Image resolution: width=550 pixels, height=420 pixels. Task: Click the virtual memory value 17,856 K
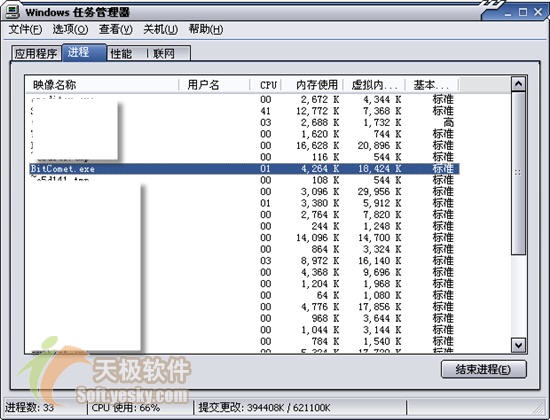(x=380, y=307)
